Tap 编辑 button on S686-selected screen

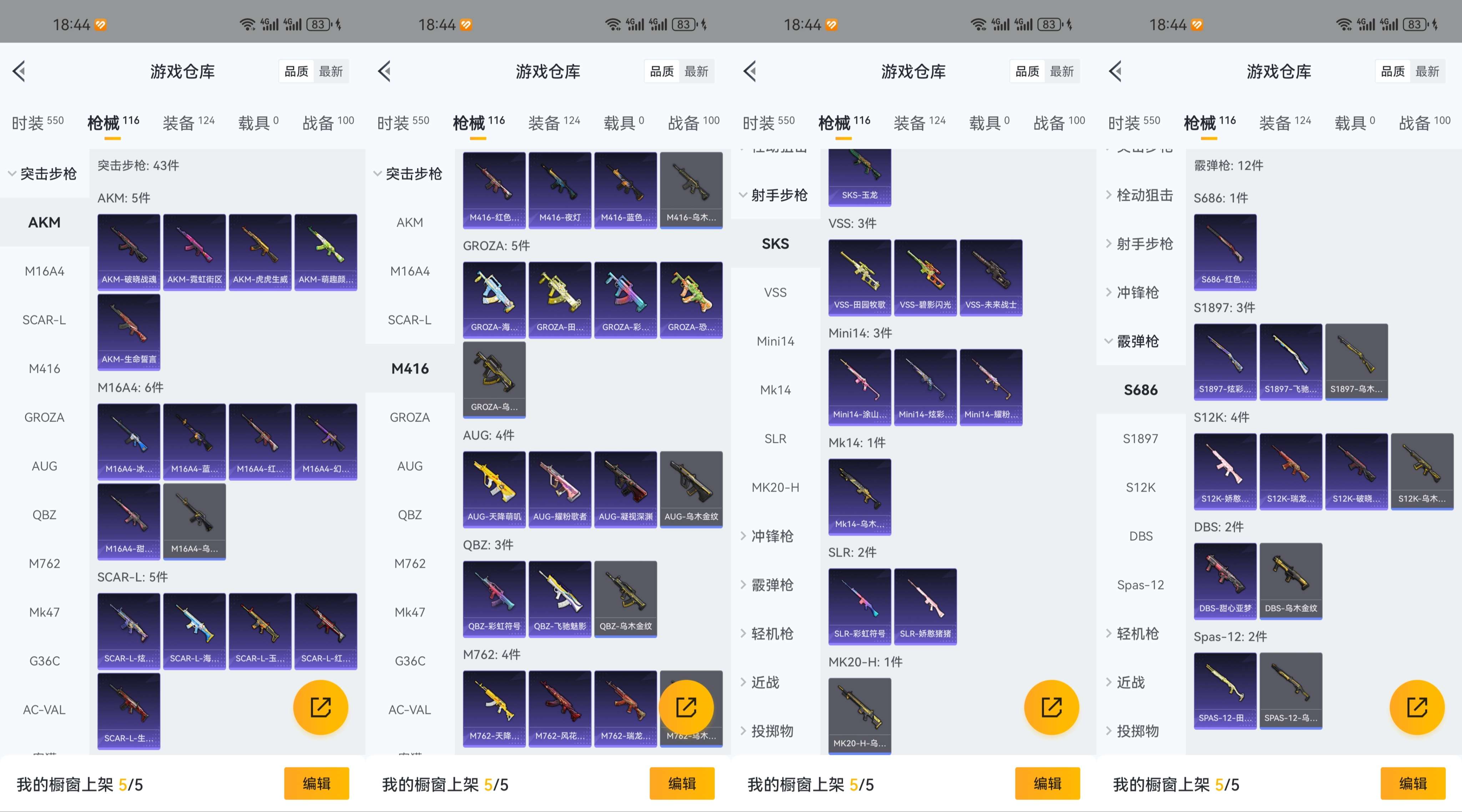point(1413,784)
